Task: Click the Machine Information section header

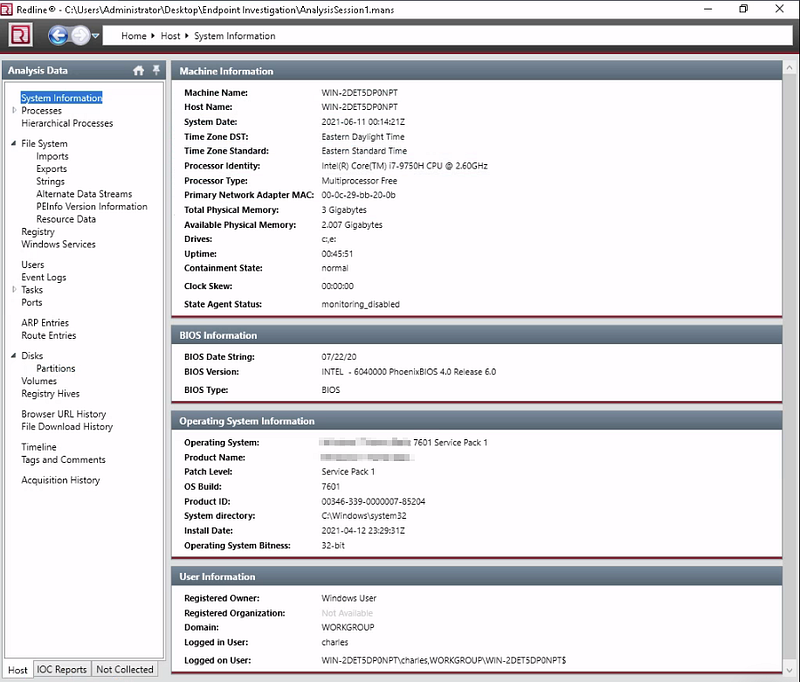Action: pos(477,71)
